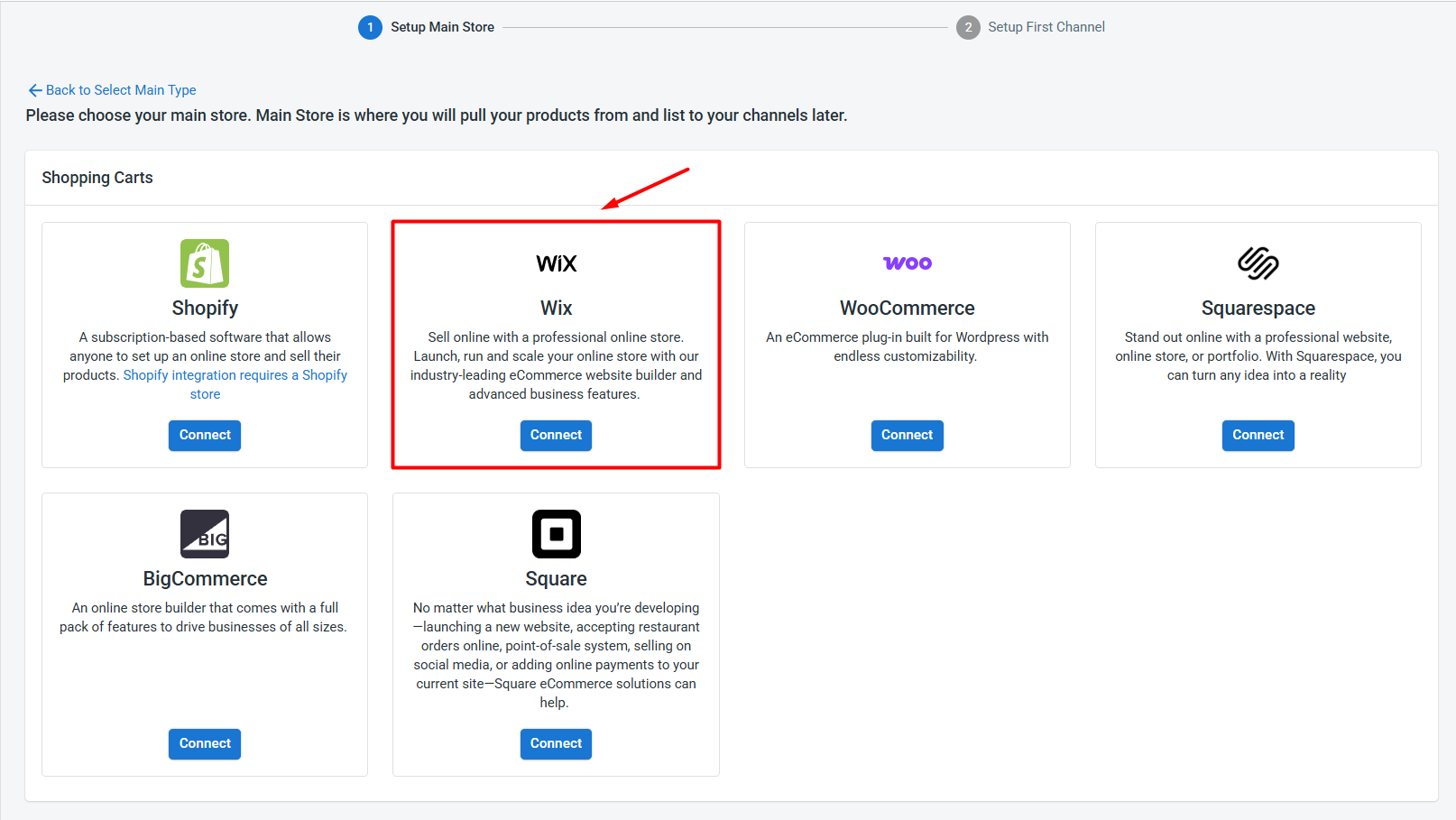Image resolution: width=1456 pixels, height=820 pixels.
Task: Open the Shopify integration requires a Shopify store link
Action: 235,384
